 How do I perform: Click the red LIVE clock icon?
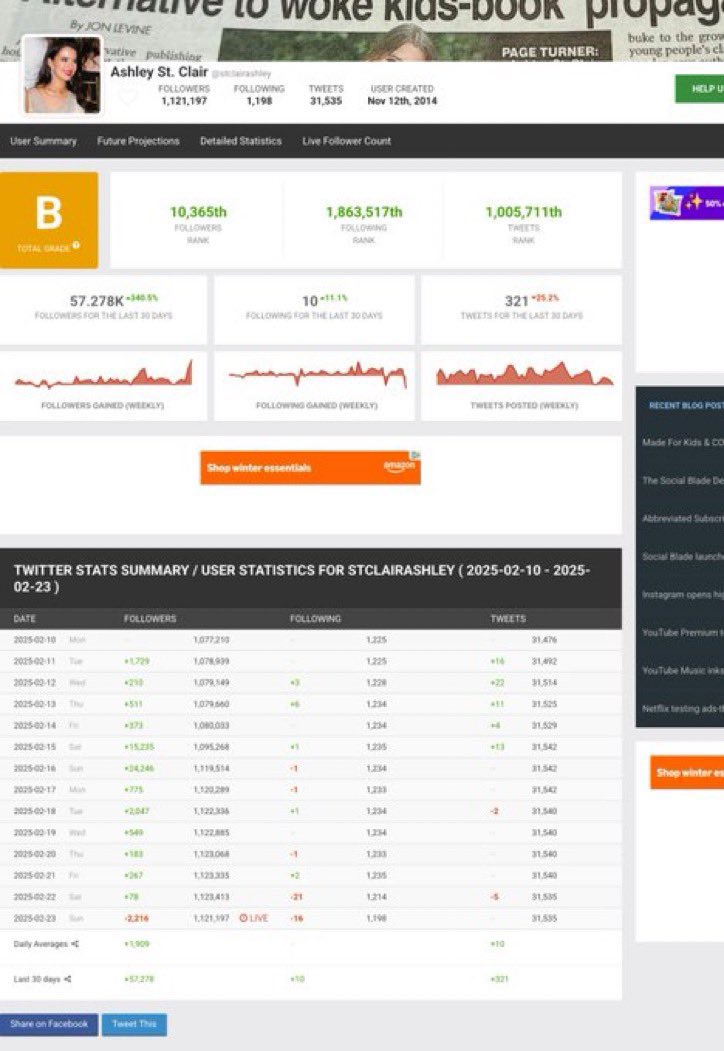click(243, 918)
